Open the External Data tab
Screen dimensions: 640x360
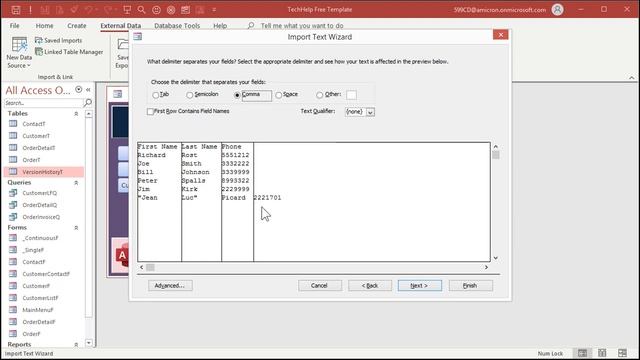121,26
